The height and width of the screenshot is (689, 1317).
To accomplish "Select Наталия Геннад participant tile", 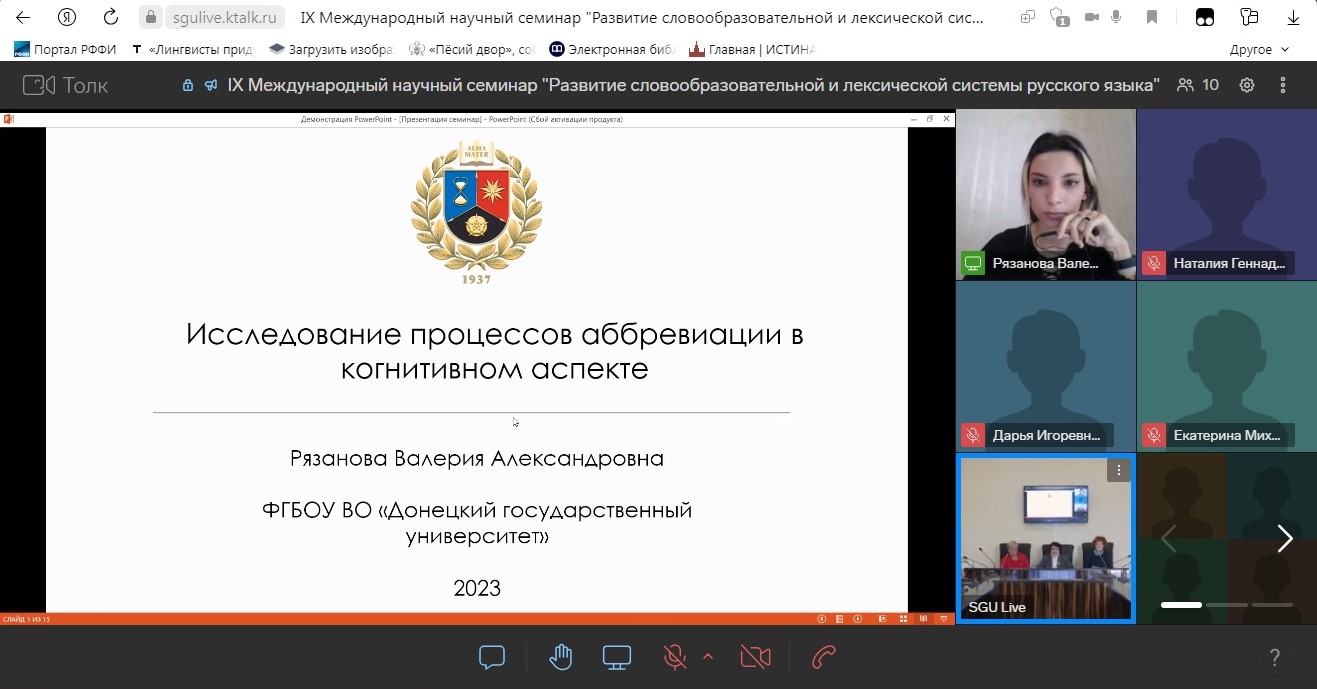I will (1227, 193).
